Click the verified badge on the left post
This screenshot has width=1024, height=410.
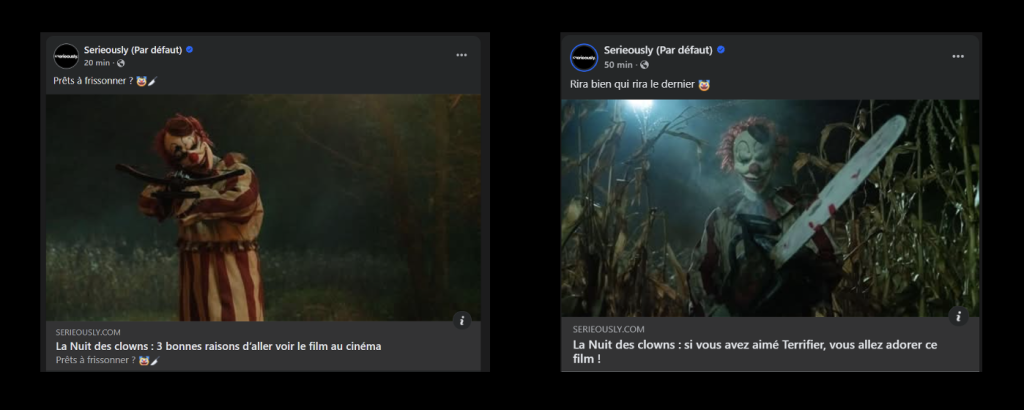(x=189, y=49)
